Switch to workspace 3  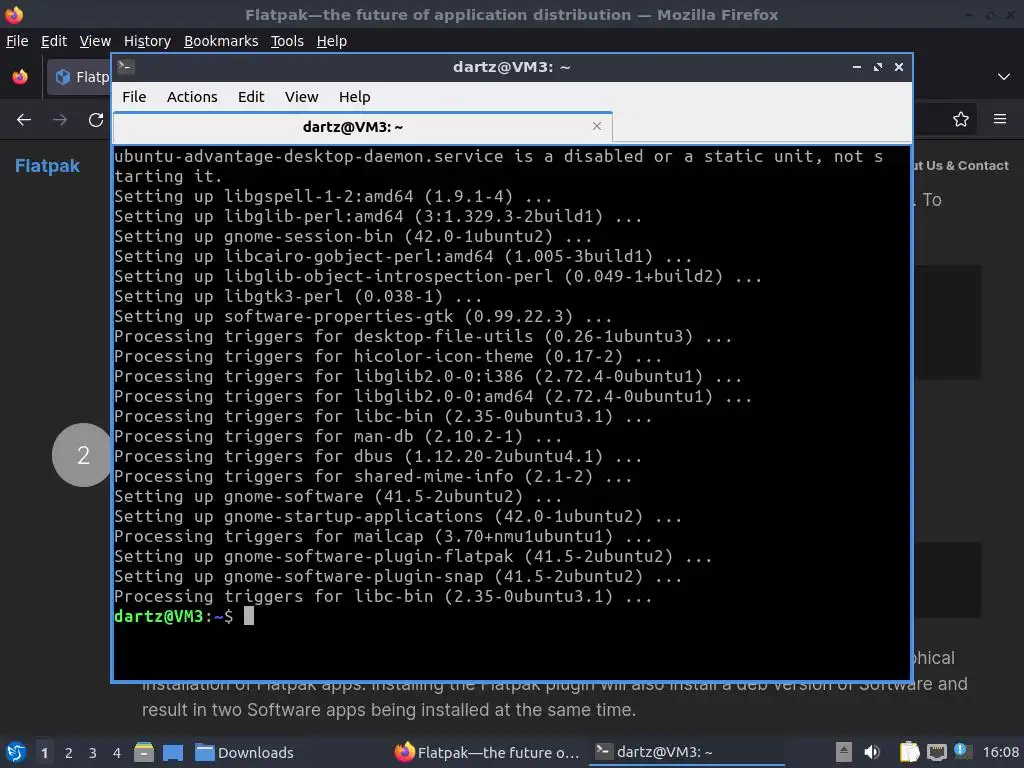93,753
